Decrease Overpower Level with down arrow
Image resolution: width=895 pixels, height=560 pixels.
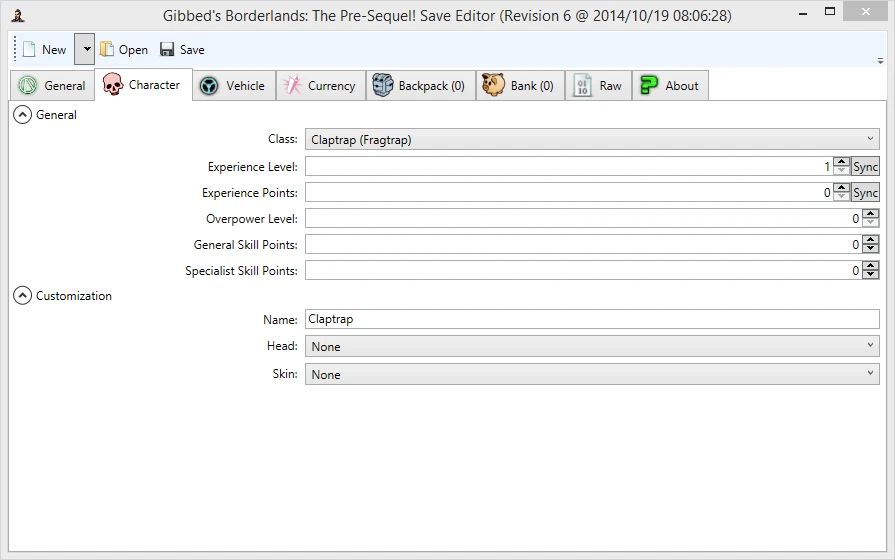(870, 223)
